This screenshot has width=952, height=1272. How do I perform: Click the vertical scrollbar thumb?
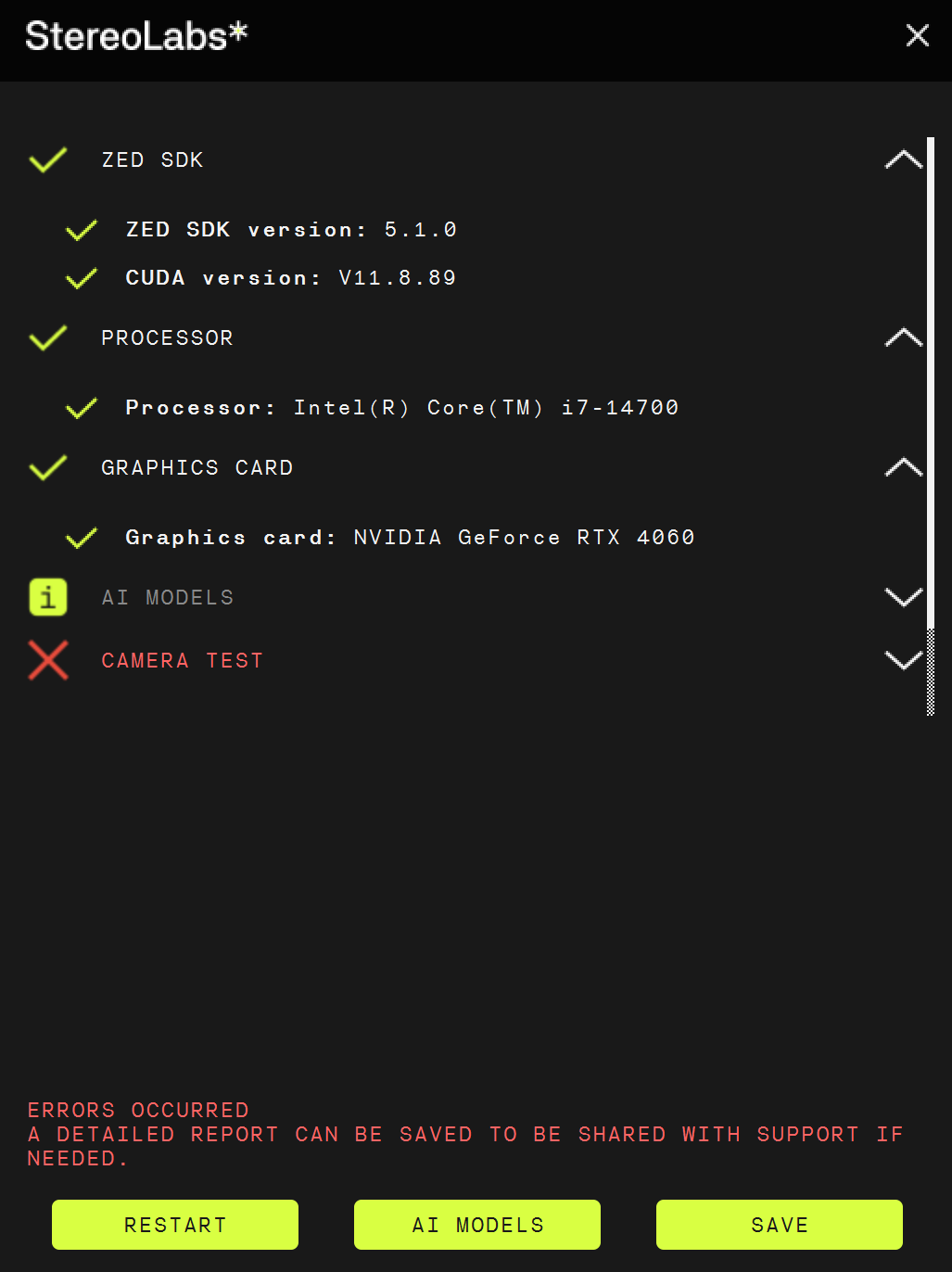pos(931,380)
